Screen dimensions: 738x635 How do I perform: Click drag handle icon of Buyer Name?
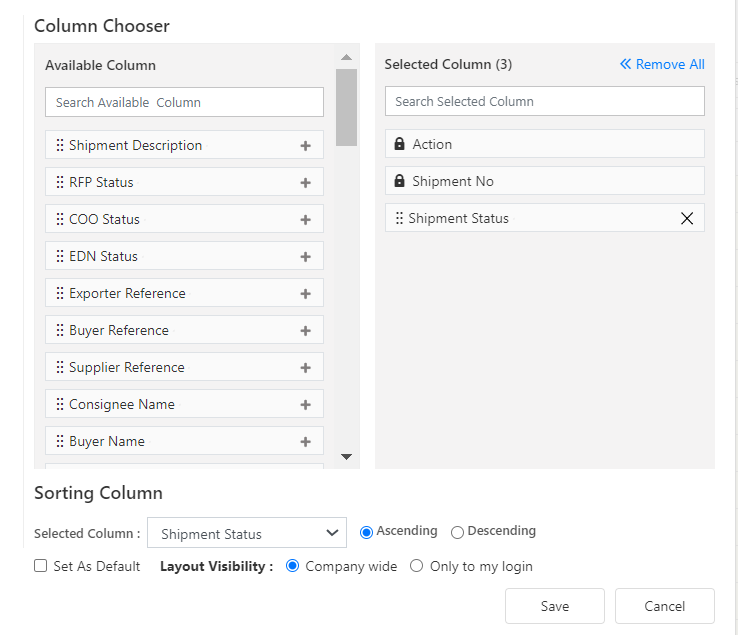pyautogui.click(x=60, y=442)
